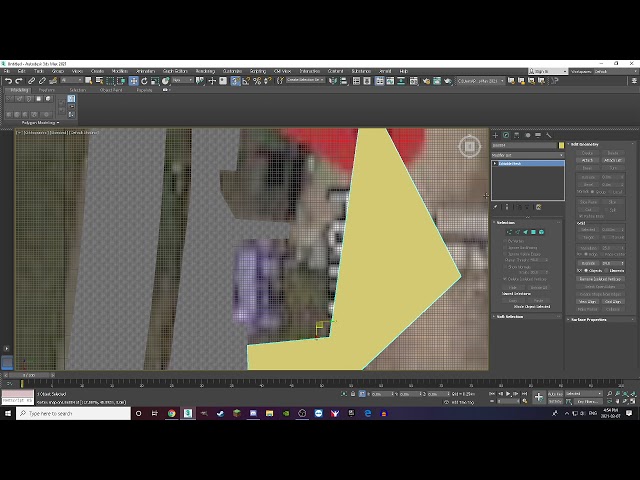Viewport: 640px width, 480px height.
Task: Toggle the Angle Snap button
Action: (246, 81)
